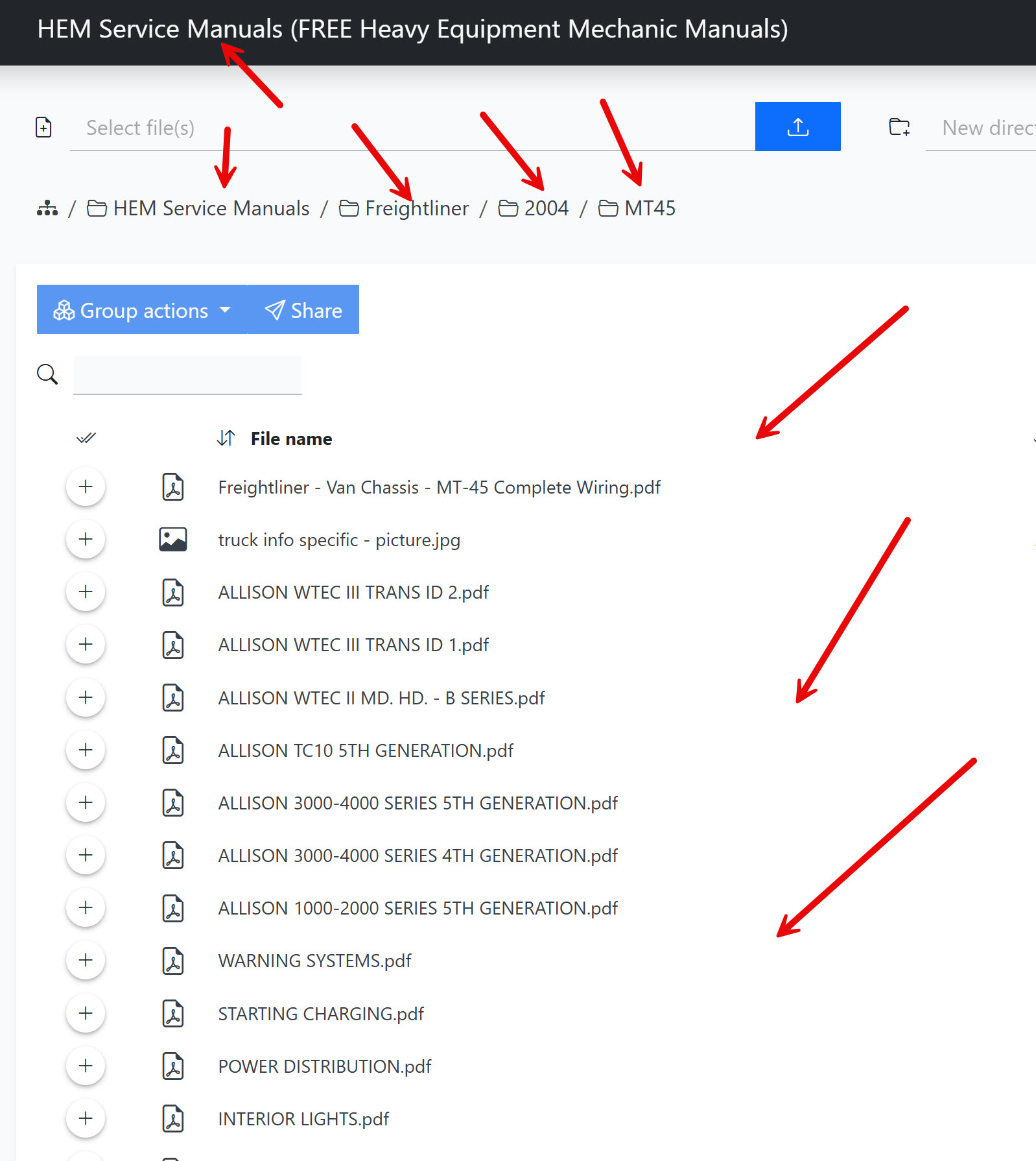Open POWER DISTRIBUTION.pdf
The height and width of the screenshot is (1161, 1036).
point(325,1067)
